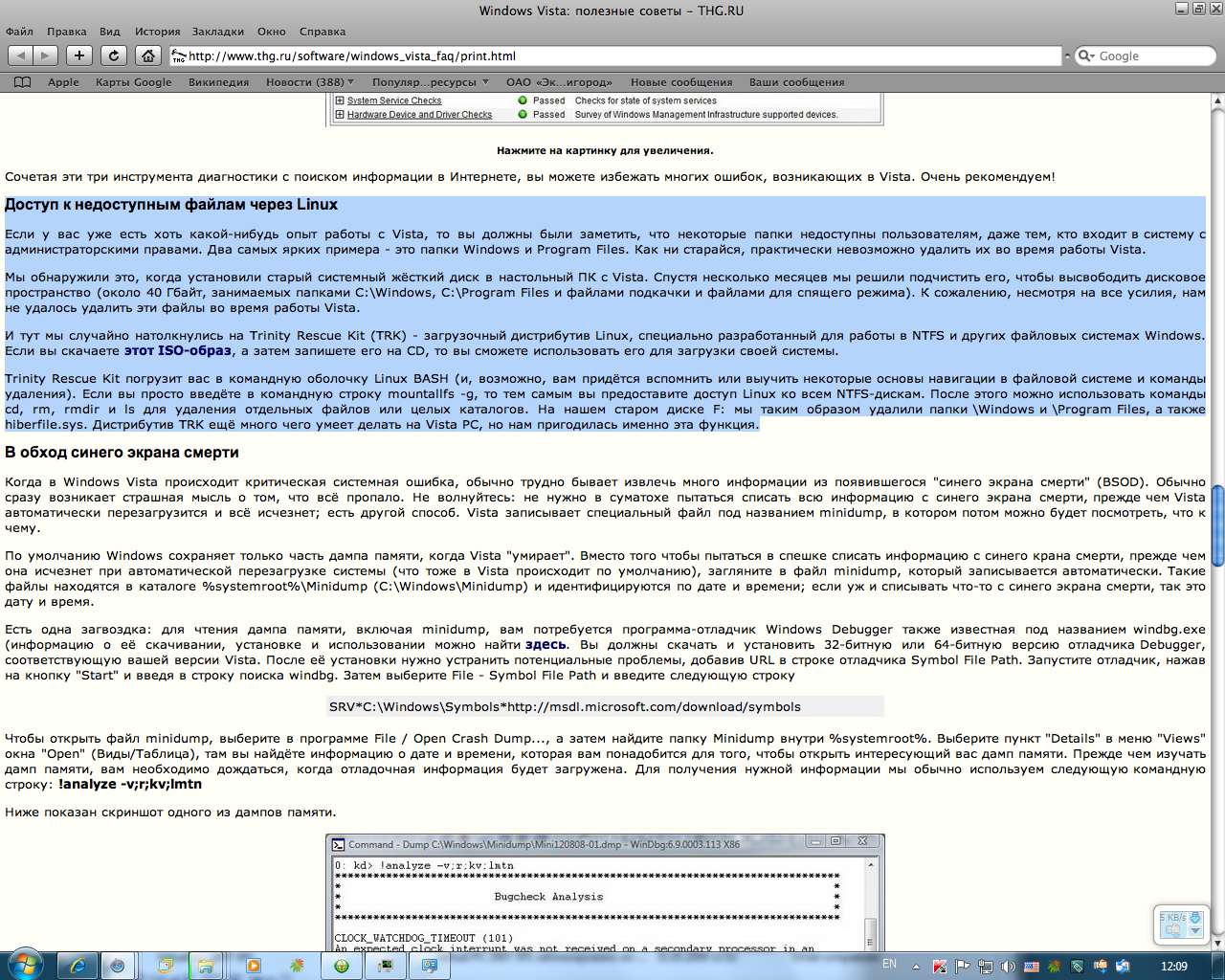Click the US flag tray icon
This screenshot has width=1225, height=980.
pos(1032,967)
